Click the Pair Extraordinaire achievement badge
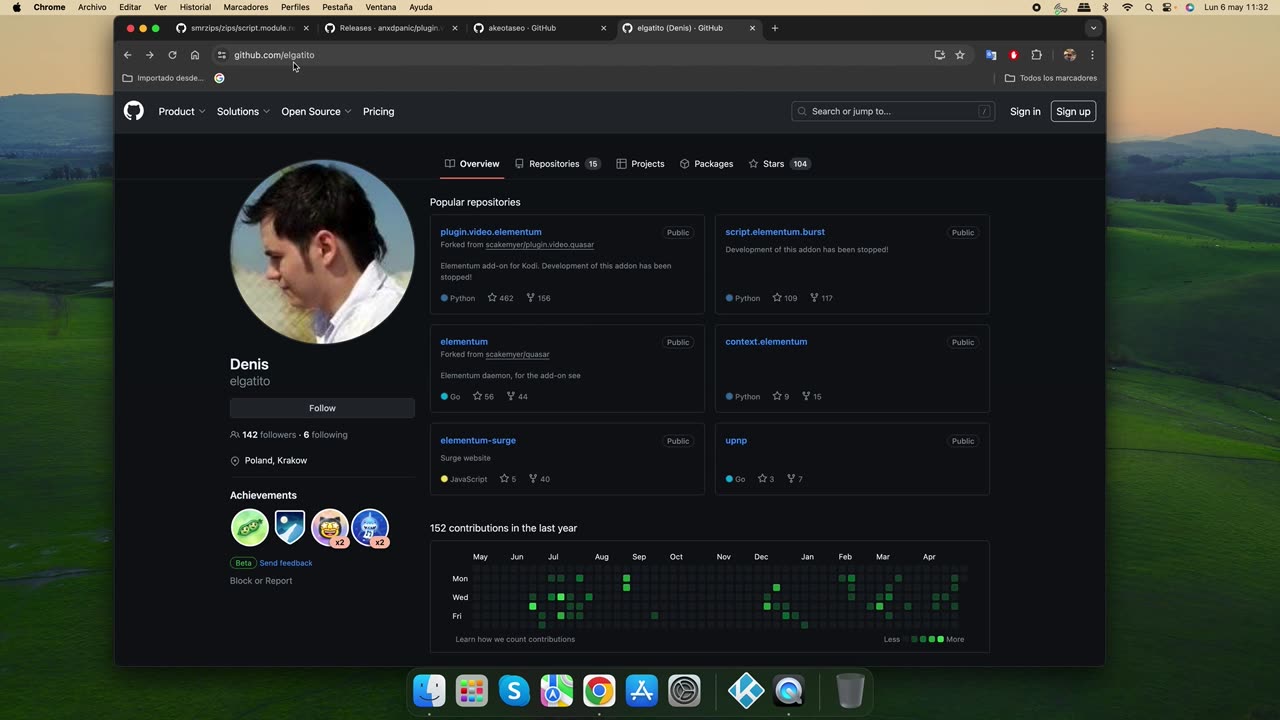The width and height of the screenshot is (1280, 720). (x=249, y=527)
